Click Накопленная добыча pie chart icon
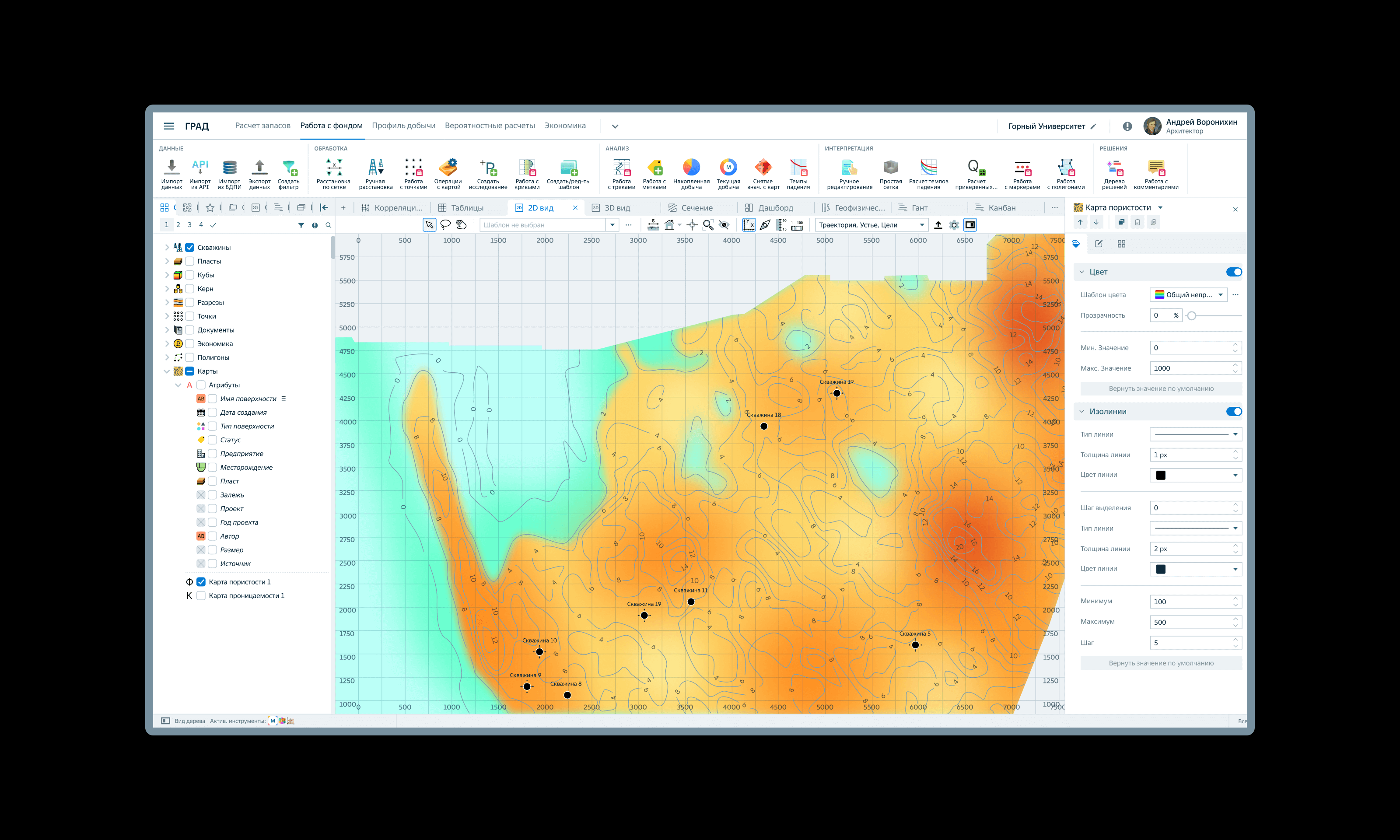The width and height of the screenshot is (1400, 840). click(x=691, y=168)
